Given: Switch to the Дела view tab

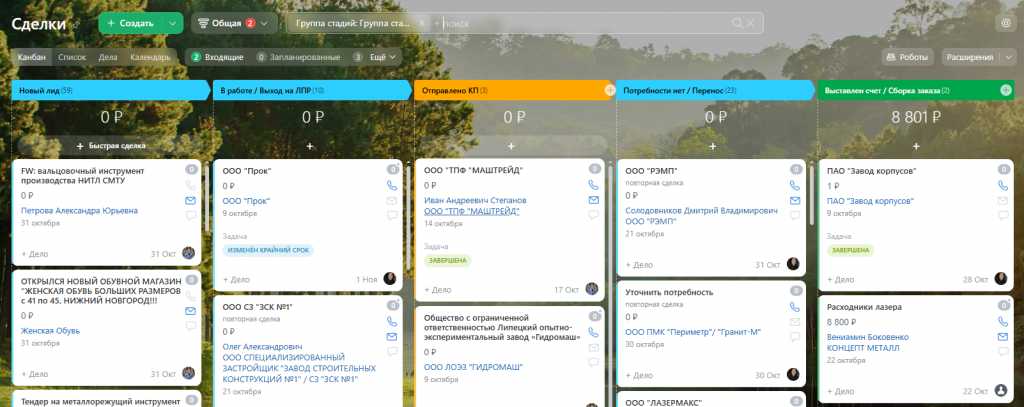Looking at the screenshot, I should 108,57.
